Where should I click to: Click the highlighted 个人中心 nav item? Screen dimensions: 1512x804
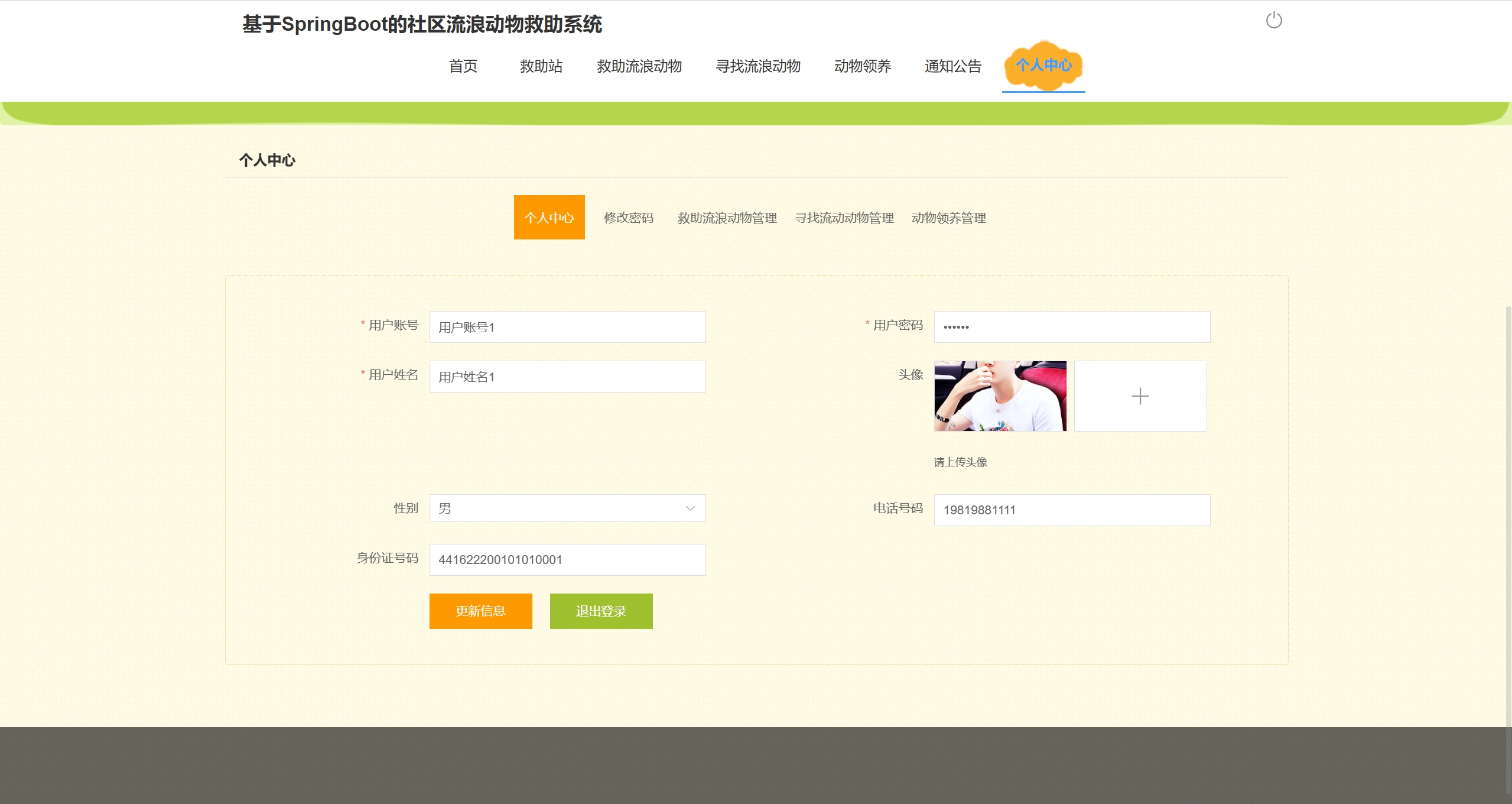click(1043, 66)
